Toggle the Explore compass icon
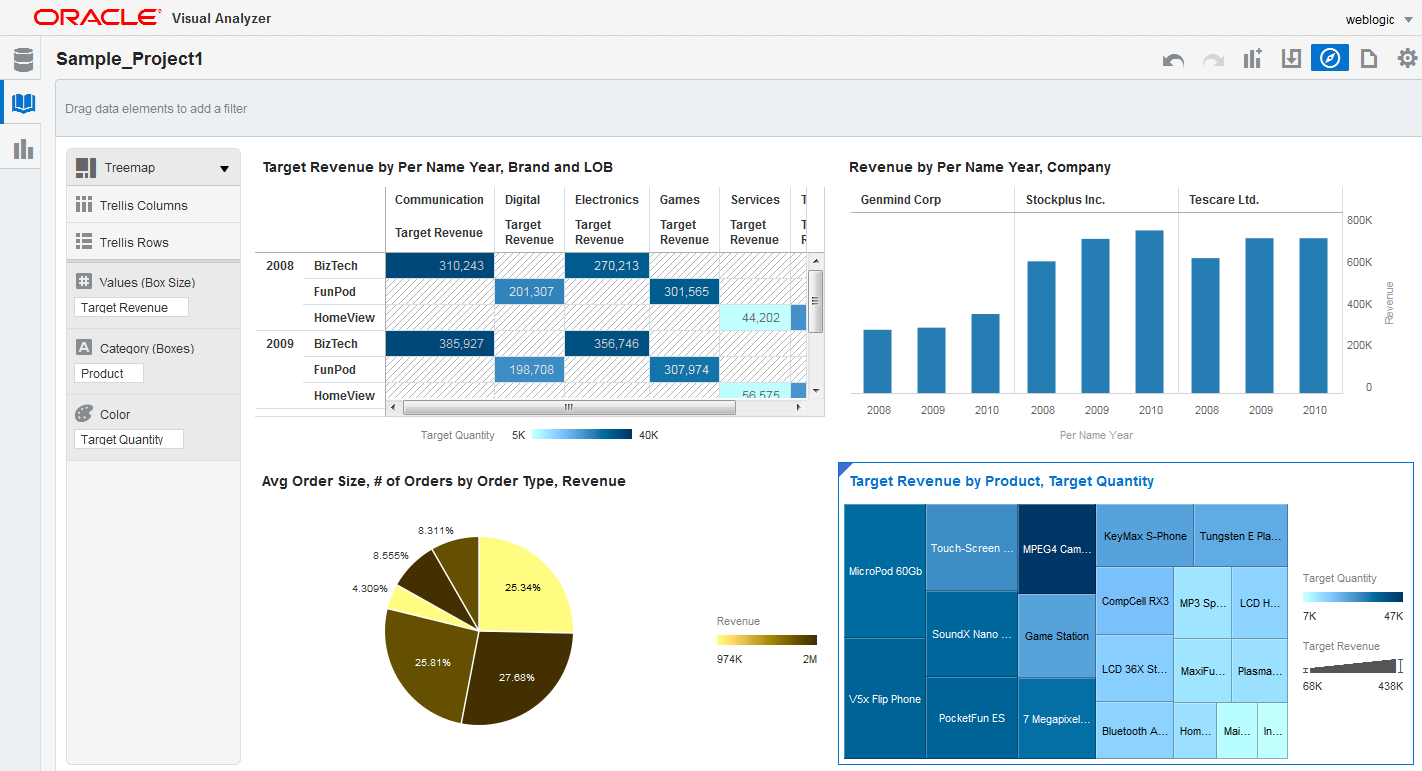This screenshot has height=771, width=1422. click(x=1329, y=58)
